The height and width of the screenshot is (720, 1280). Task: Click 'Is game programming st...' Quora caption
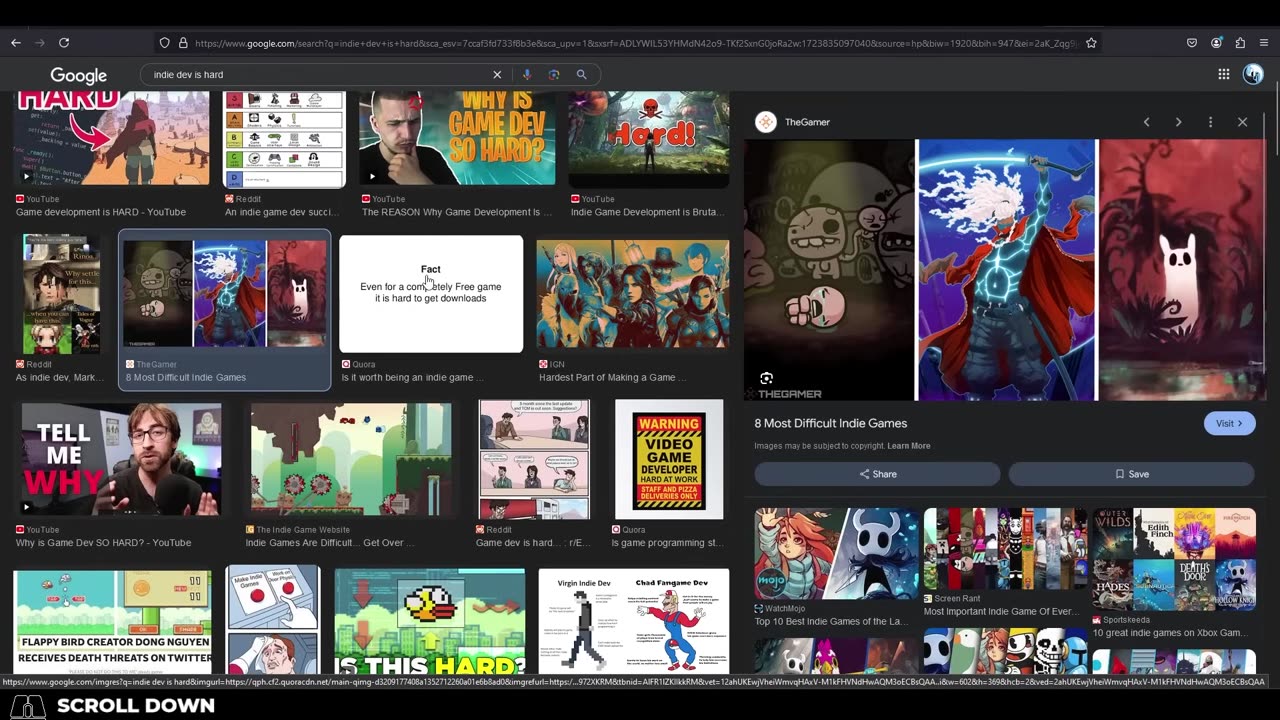[668, 543]
